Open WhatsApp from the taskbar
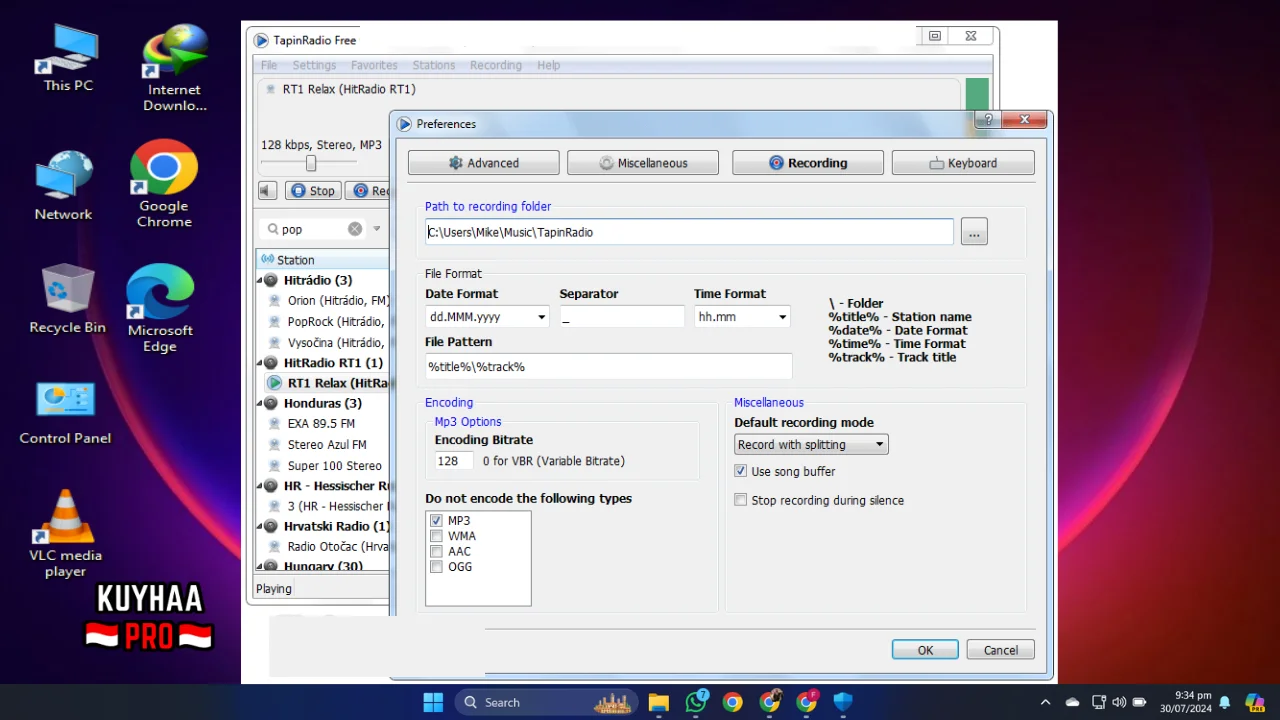This screenshot has width=1280, height=720. [x=696, y=702]
